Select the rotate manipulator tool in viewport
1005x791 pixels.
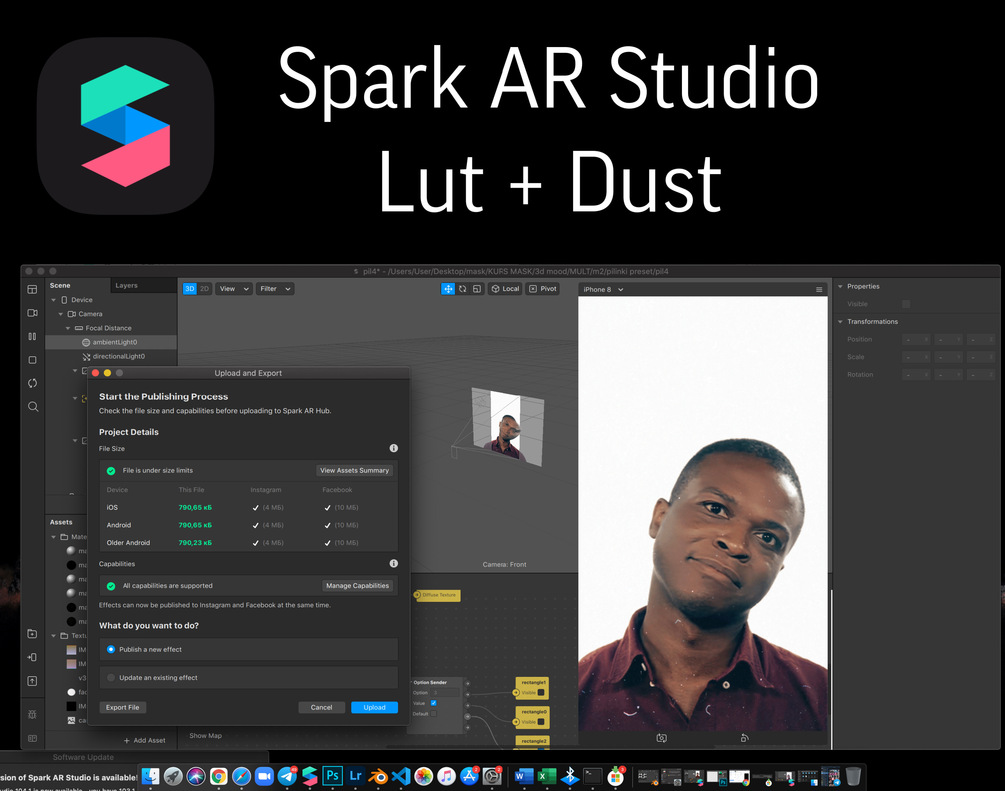[463, 289]
